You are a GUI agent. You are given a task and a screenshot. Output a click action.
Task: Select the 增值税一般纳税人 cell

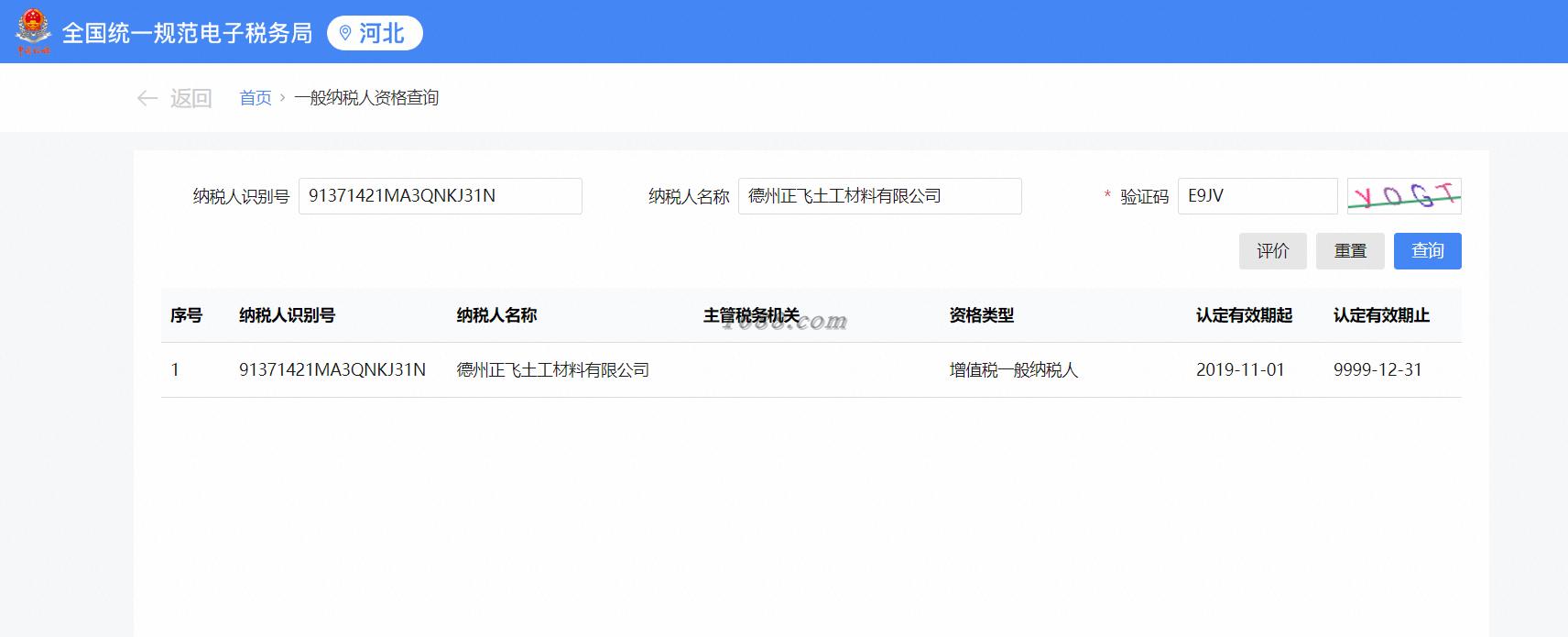pos(1014,370)
